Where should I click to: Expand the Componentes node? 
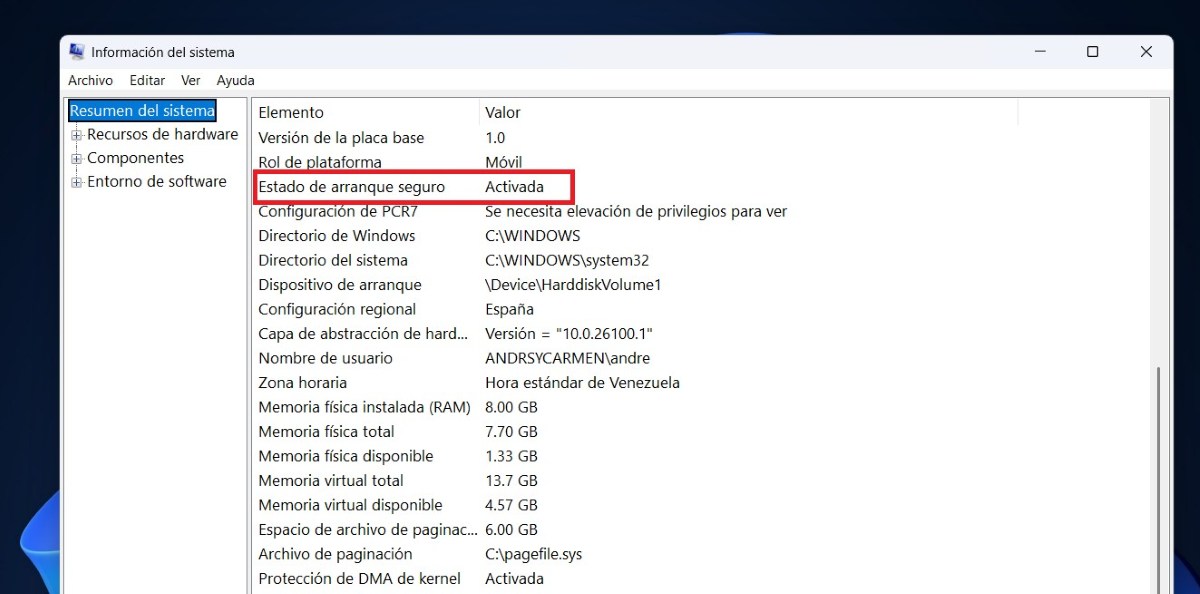pyautogui.click(x=76, y=159)
